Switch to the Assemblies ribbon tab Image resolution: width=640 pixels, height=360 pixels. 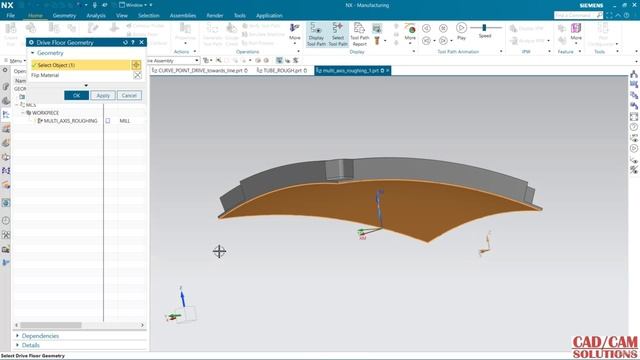pos(183,16)
